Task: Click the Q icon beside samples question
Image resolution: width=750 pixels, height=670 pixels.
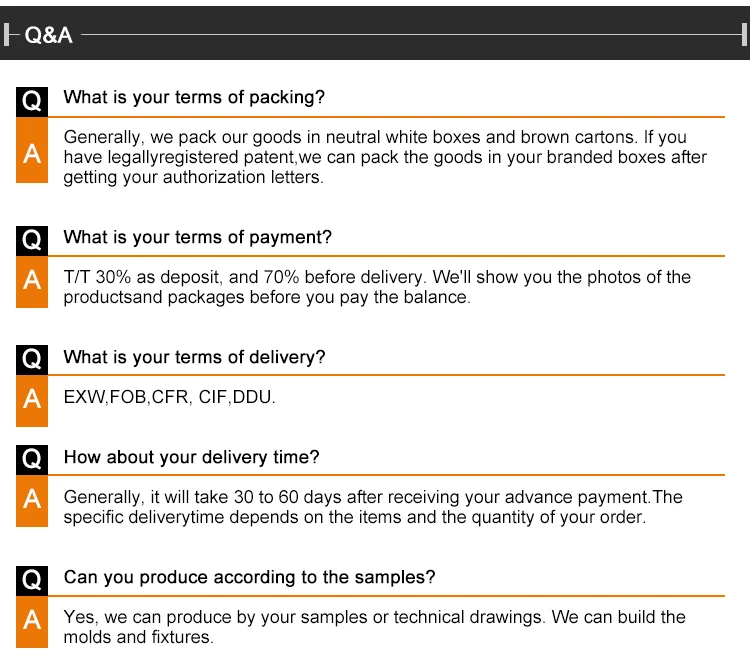Action: pyautogui.click(x=32, y=580)
